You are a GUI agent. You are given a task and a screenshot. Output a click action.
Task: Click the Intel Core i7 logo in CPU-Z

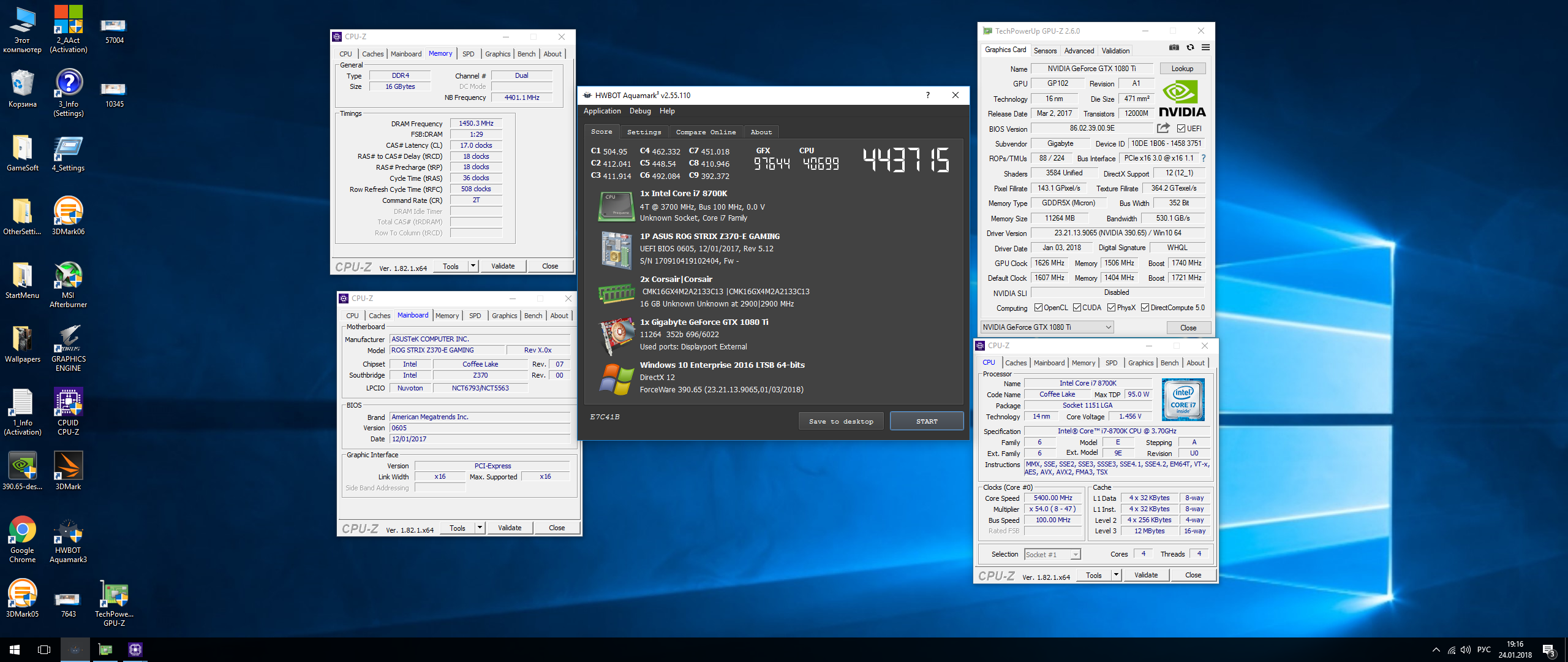coord(1183,399)
